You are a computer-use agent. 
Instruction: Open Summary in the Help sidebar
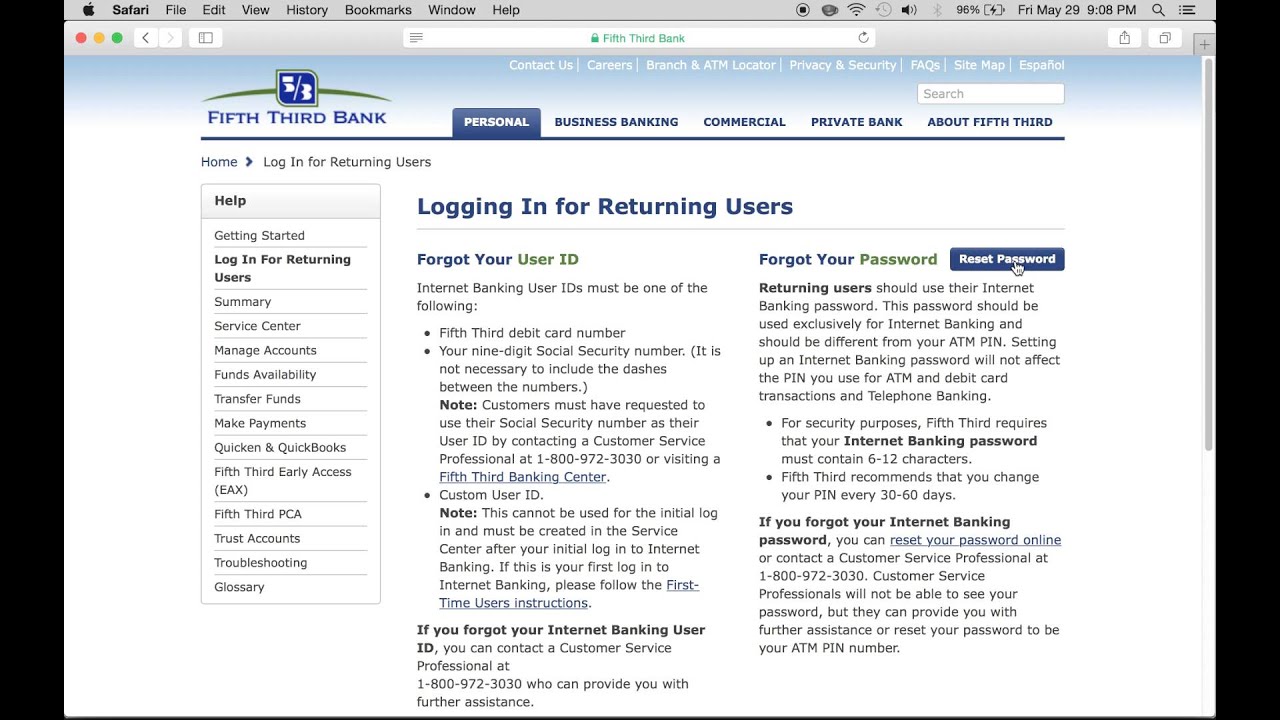(242, 302)
